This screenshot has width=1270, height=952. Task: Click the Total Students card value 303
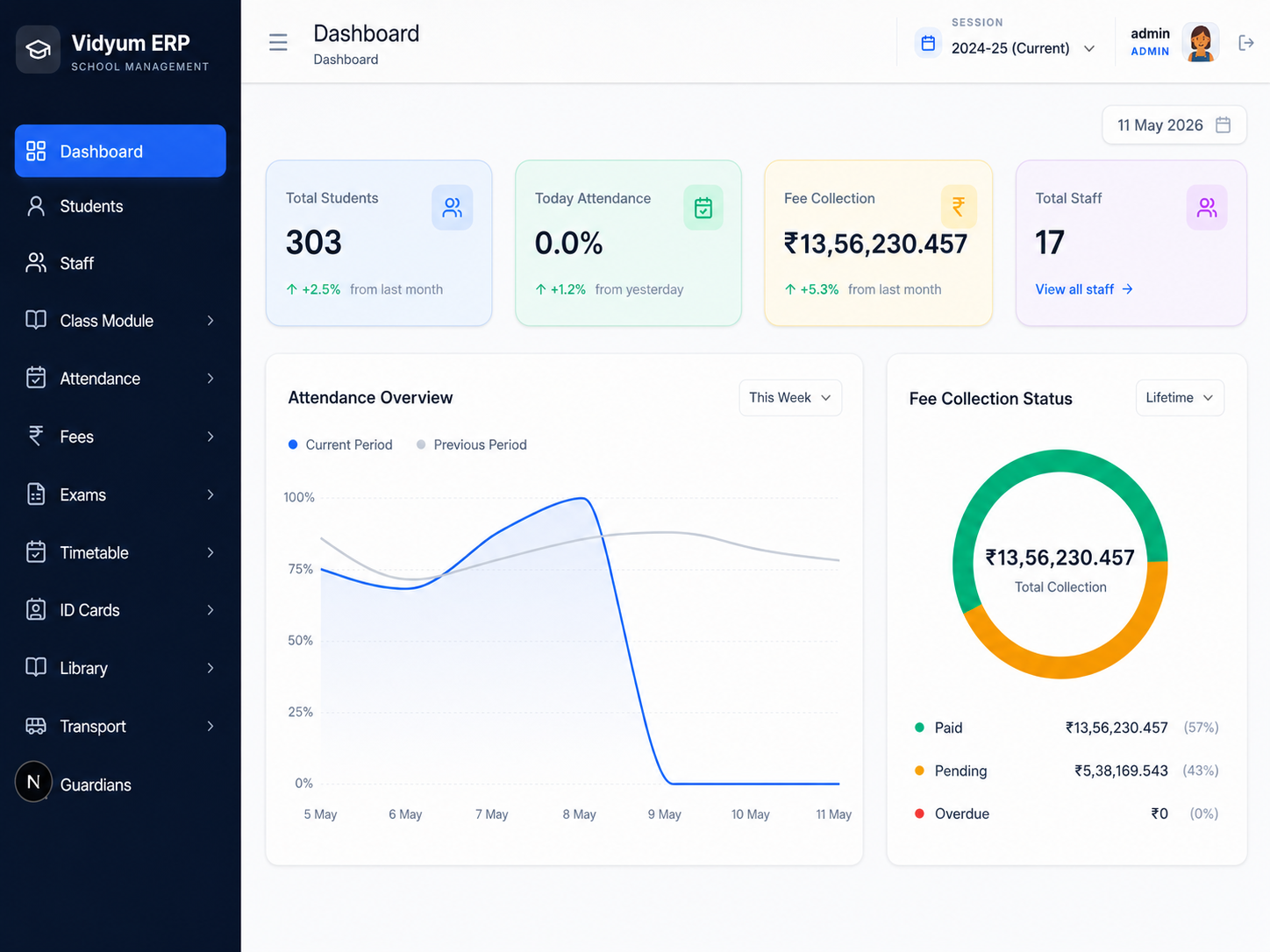[x=314, y=242]
